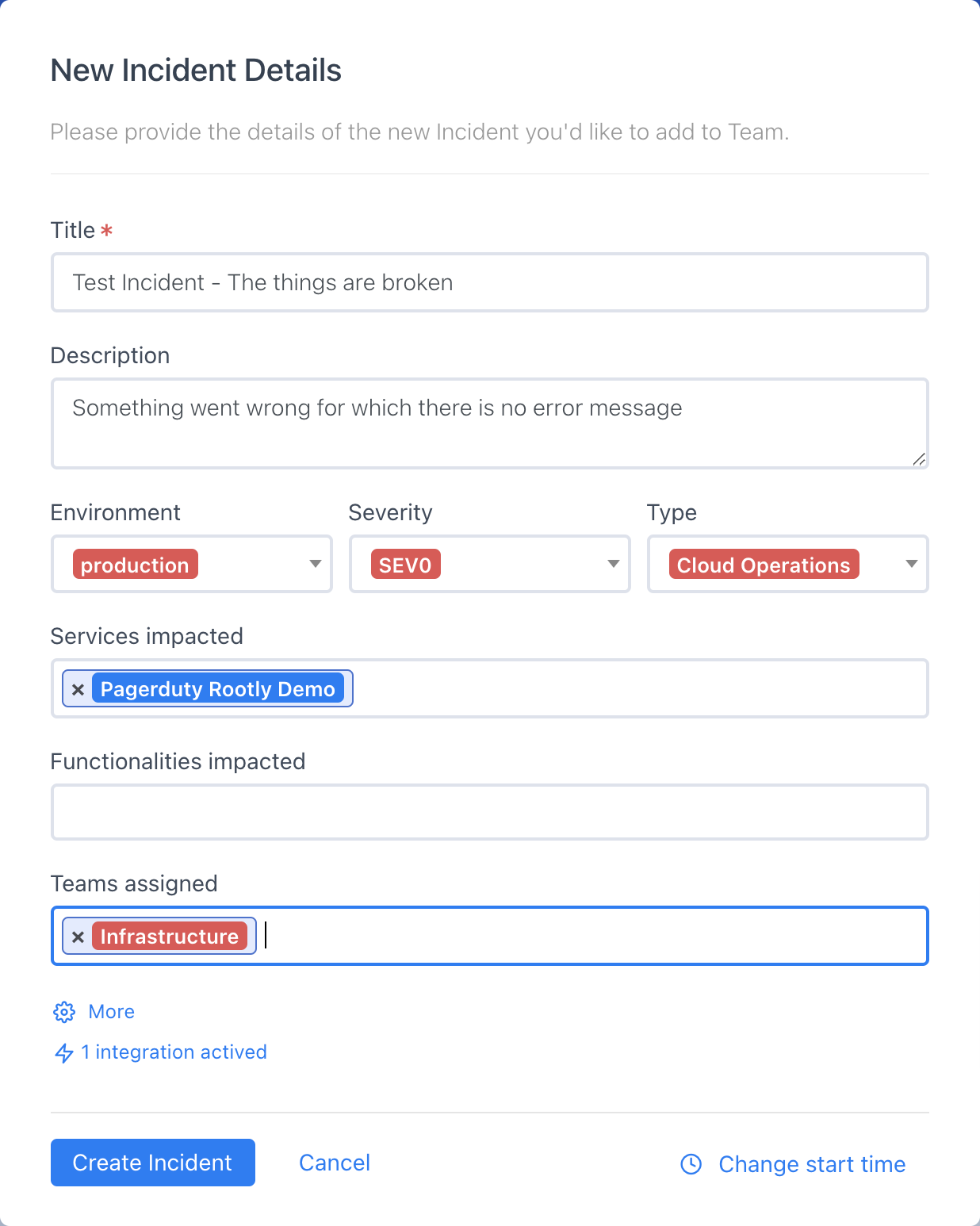Expand the Type dropdown arrow
The image size is (980, 1226).
coord(911,564)
